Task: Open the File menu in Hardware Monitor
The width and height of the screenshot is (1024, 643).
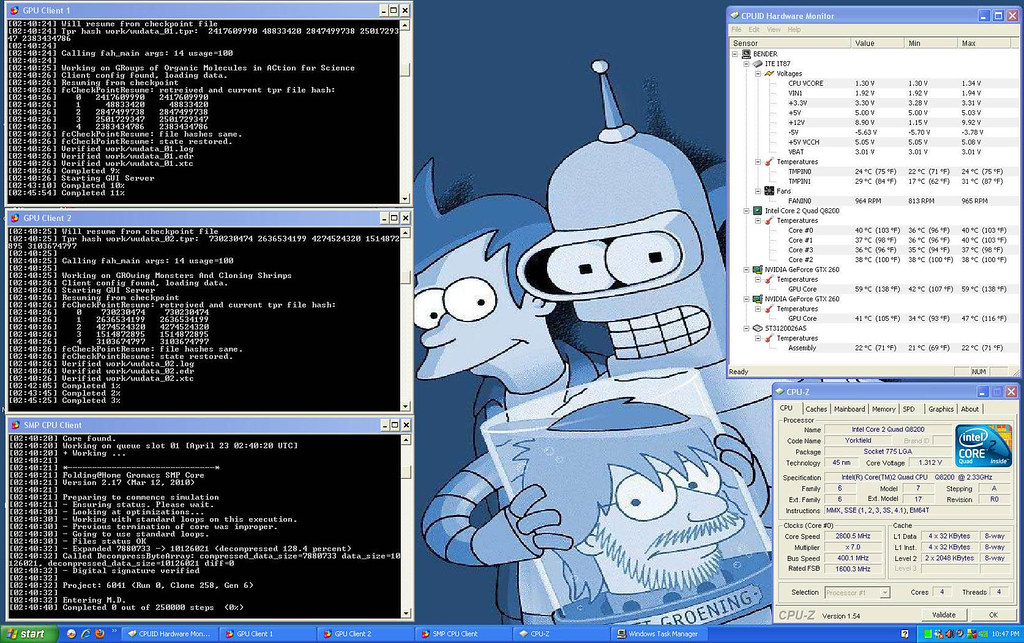Action: (736, 29)
